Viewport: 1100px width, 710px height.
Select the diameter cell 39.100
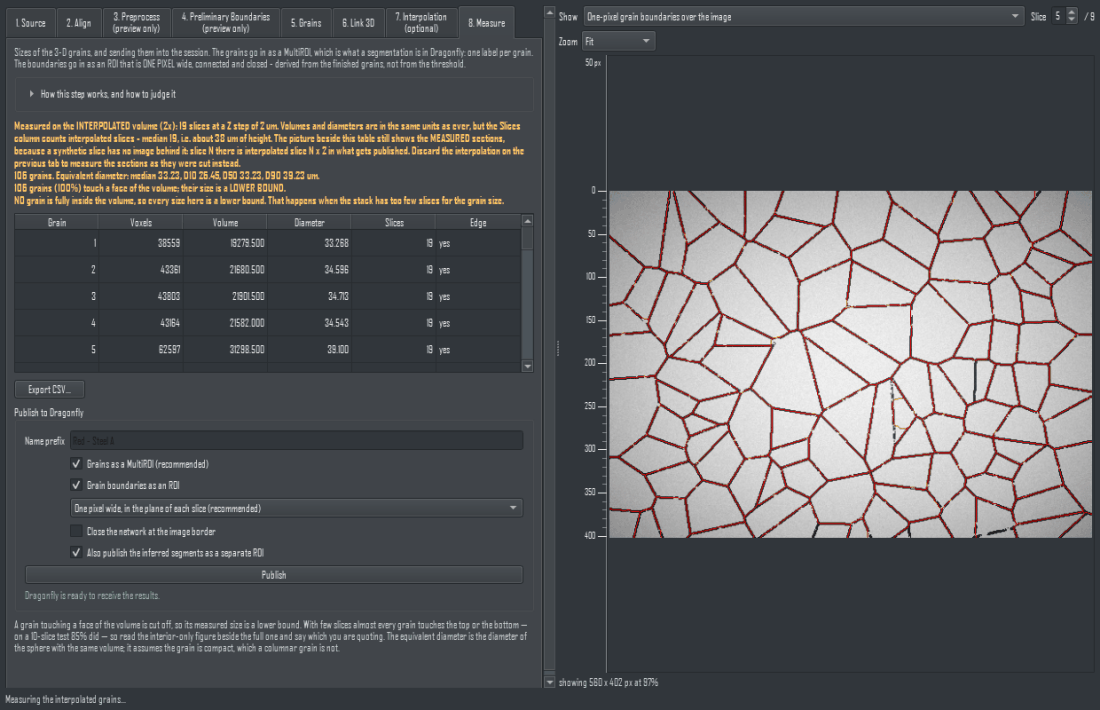coord(309,350)
